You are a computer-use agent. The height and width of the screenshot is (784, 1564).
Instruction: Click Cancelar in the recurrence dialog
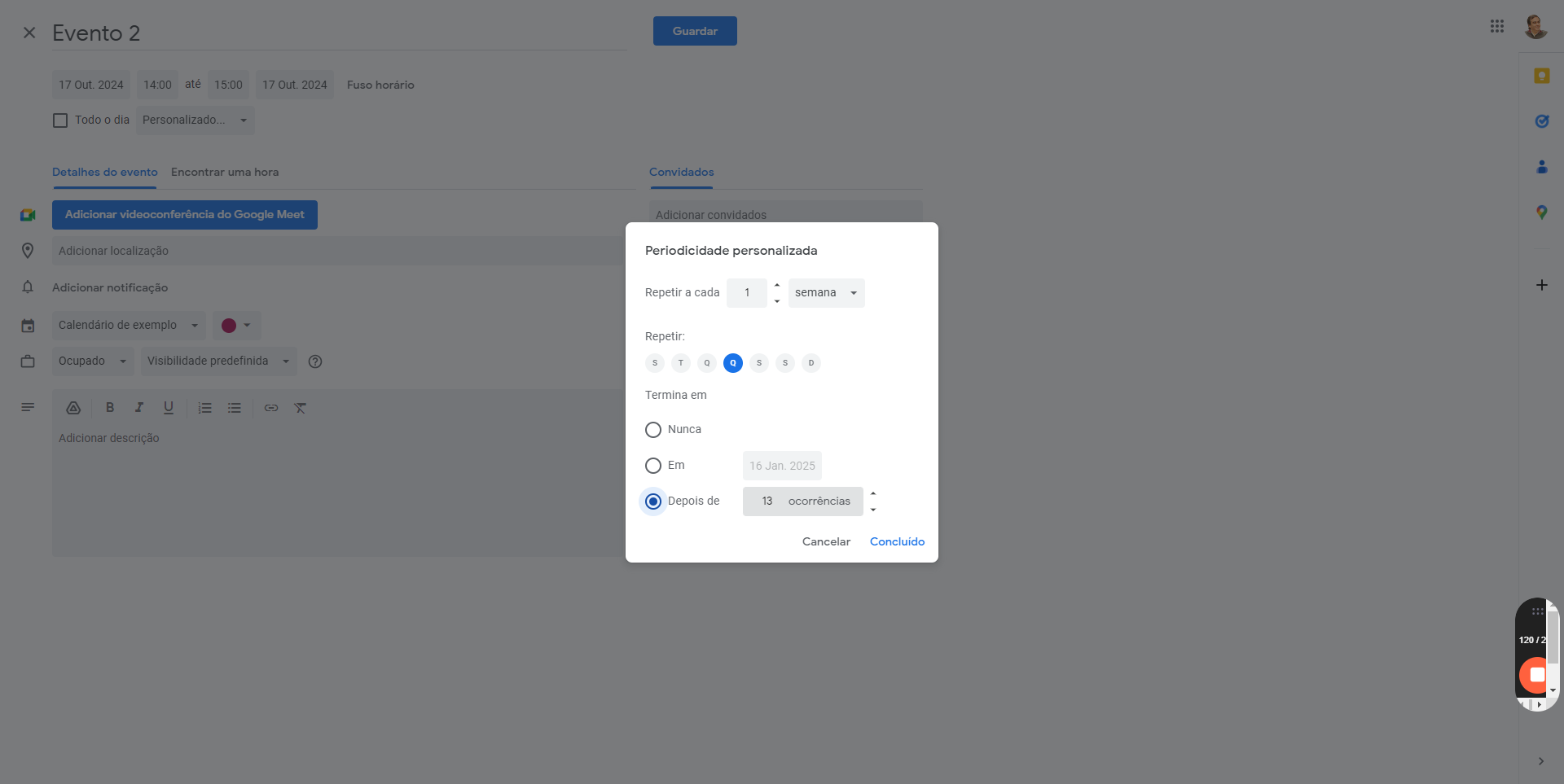pyautogui.click(x=826, y=542)
